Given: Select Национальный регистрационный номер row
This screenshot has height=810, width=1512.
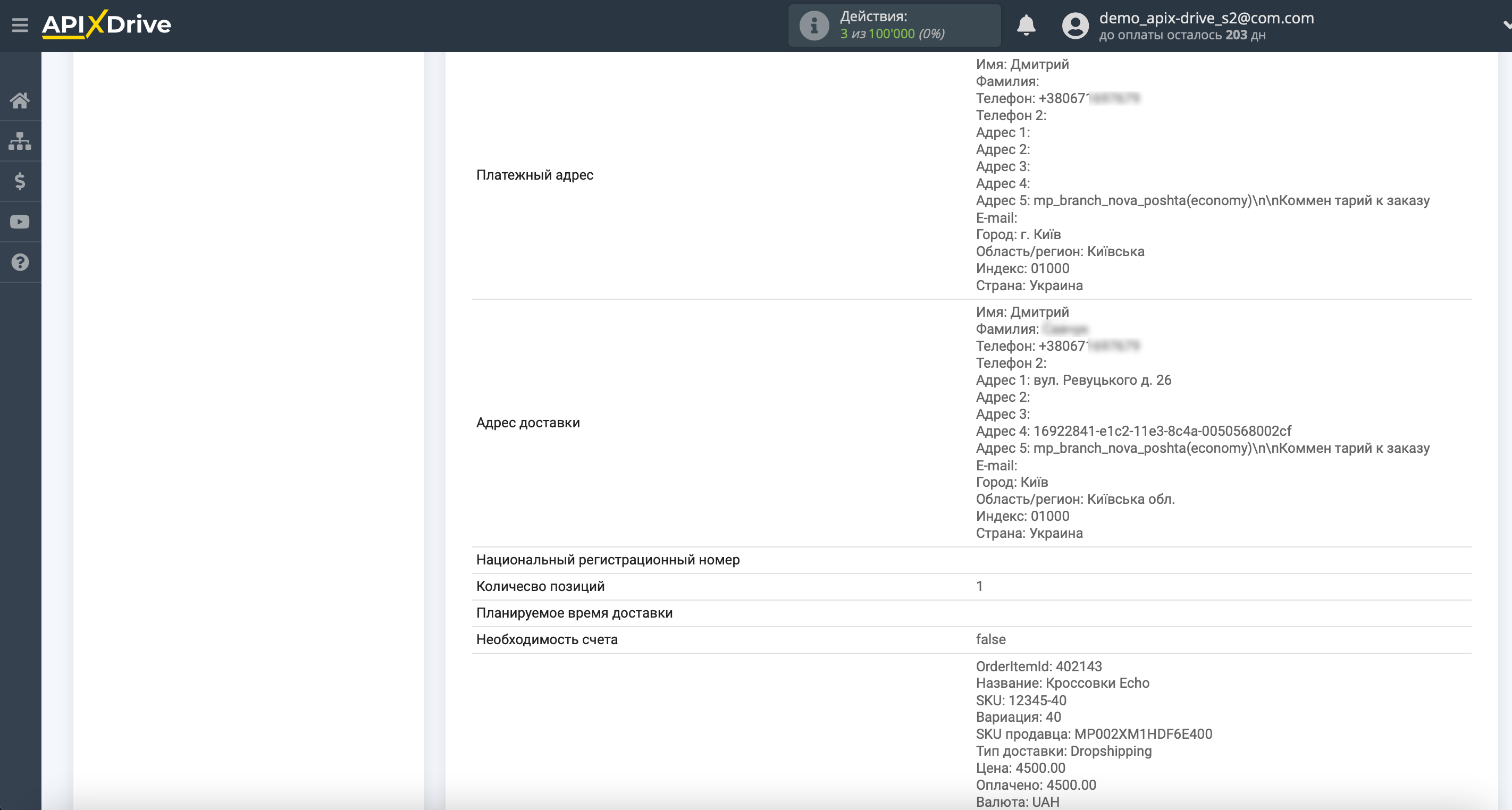Looking at the screenshot, I should click(x=971, y=560).
